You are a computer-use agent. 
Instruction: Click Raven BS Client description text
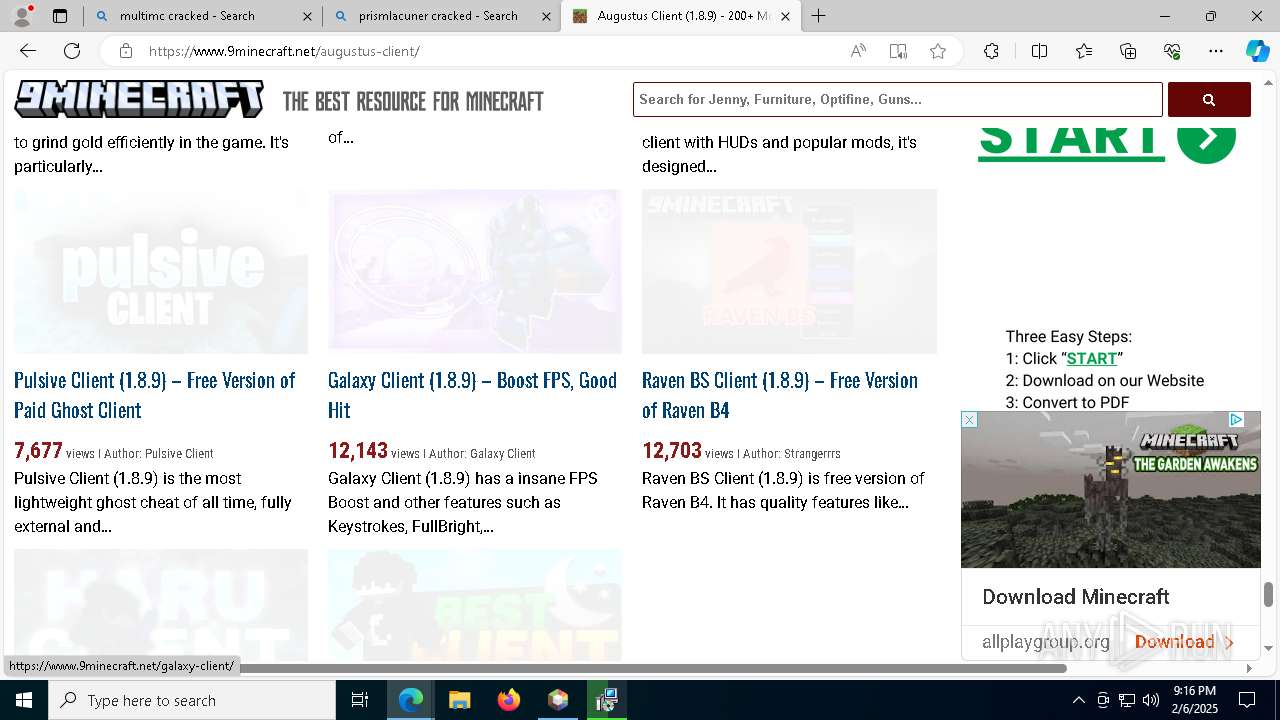pos(783,490)
